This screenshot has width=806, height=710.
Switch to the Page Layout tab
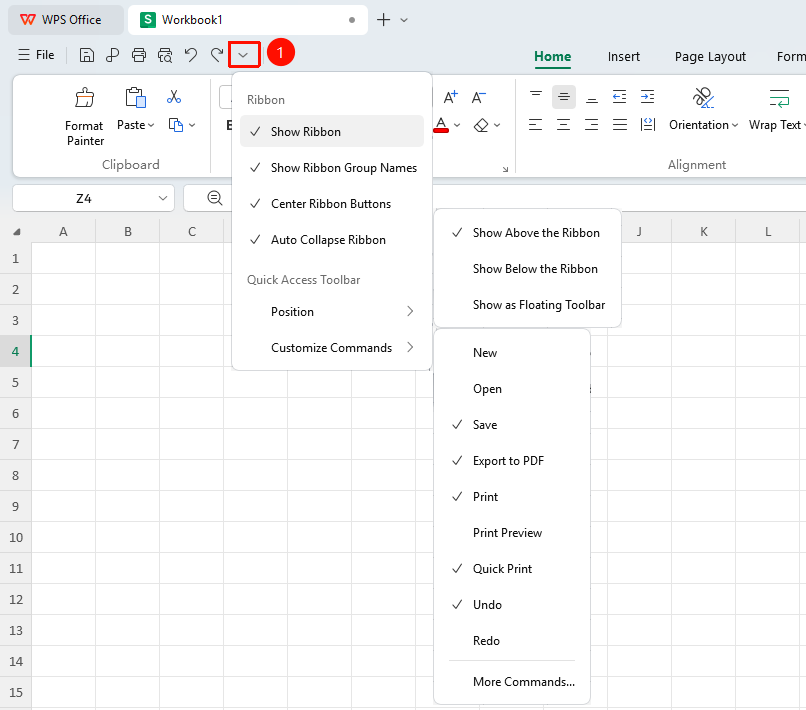(x=710, y=57)
